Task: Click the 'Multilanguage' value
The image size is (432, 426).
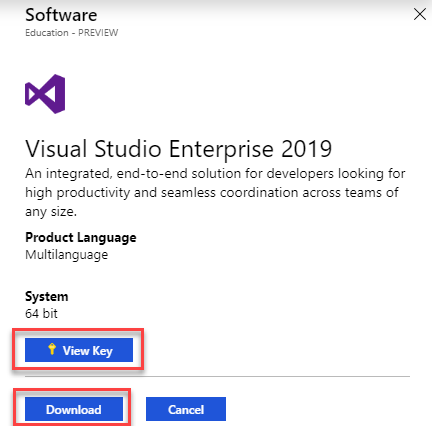Action: point(67,255)
